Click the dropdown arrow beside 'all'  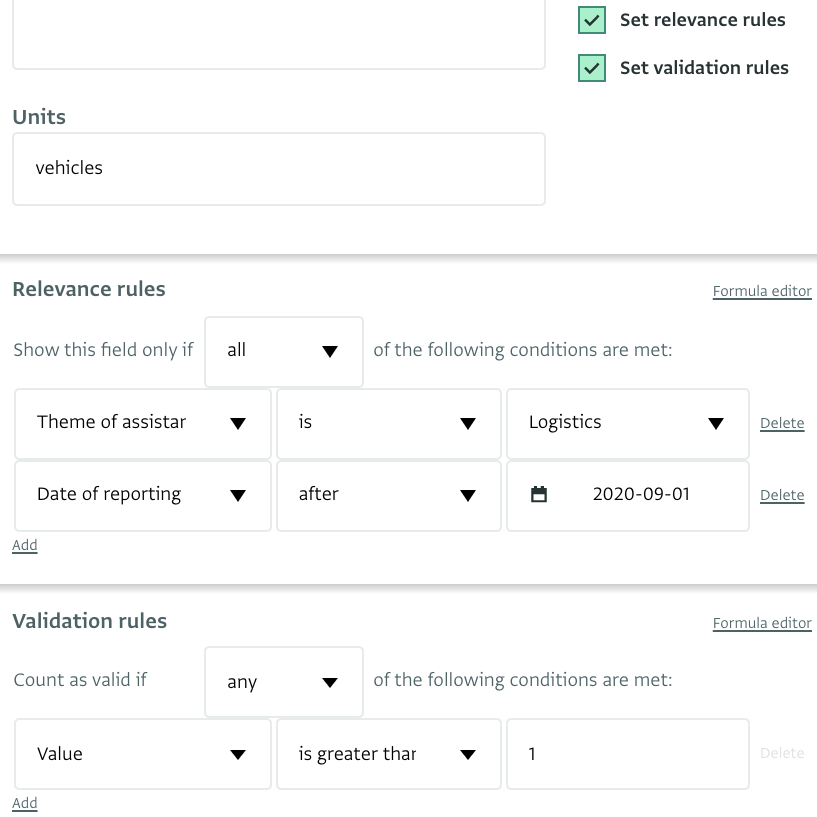(330, 351)
